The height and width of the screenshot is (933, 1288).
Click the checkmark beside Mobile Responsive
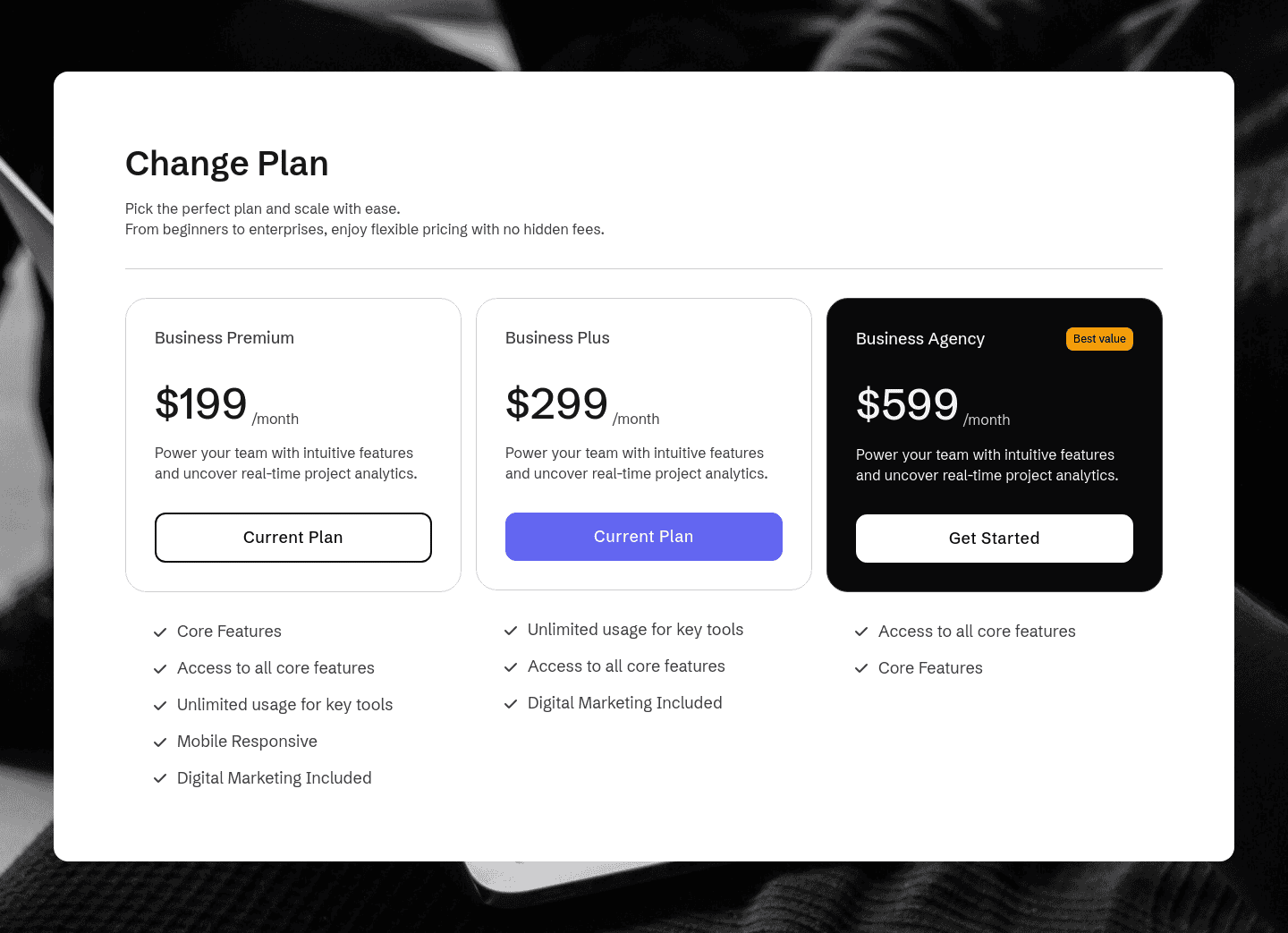coord(161,742)
